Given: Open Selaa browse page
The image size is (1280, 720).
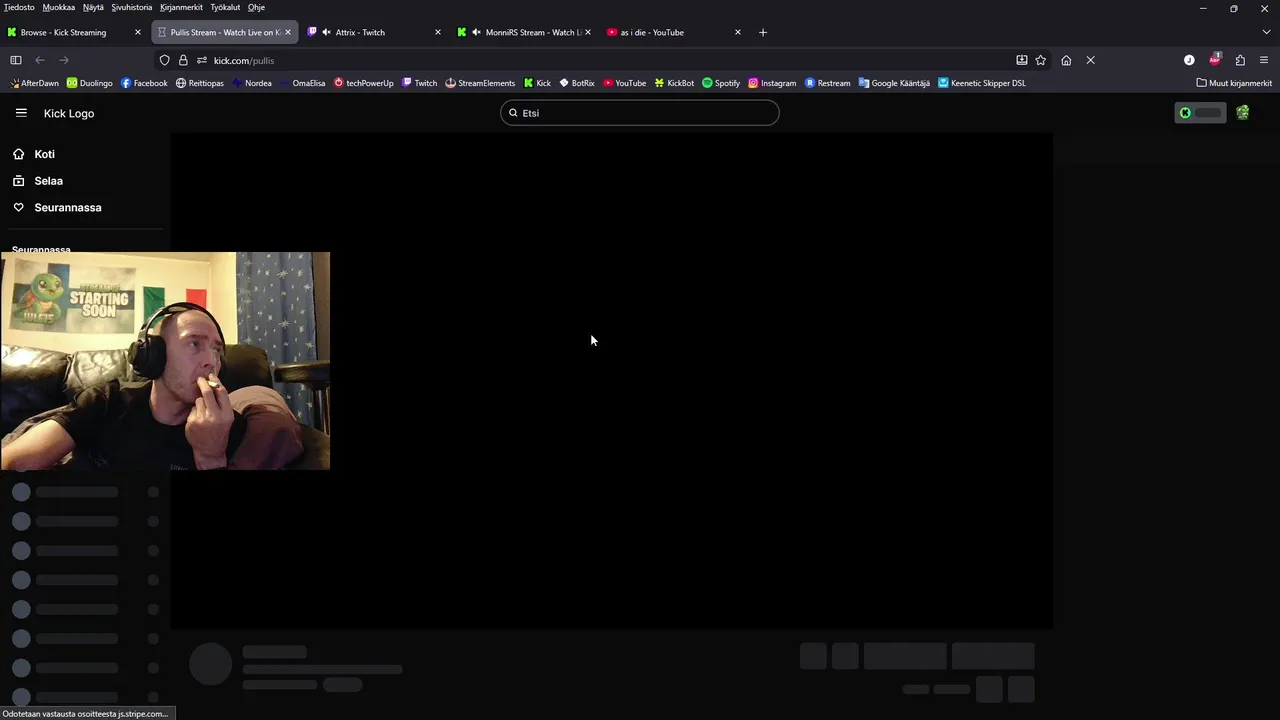Looking at the screenshot, I should click(38, 181).
